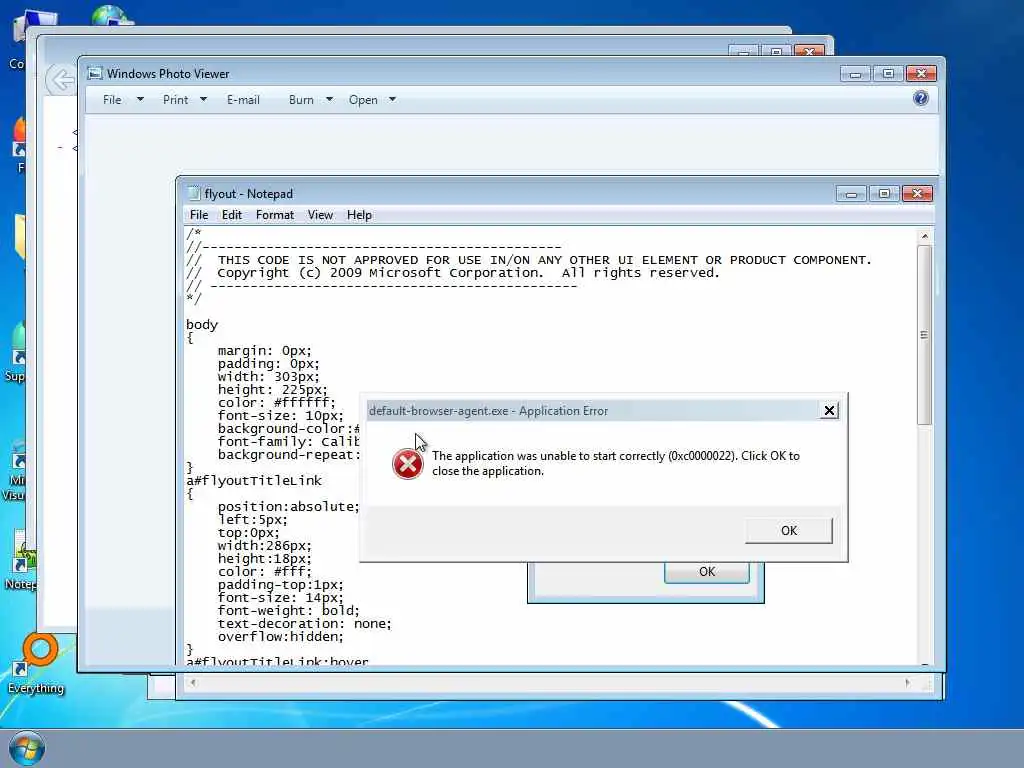Click the Notepad document icon in title bar

pyautogui.click(x=193, y=193)
